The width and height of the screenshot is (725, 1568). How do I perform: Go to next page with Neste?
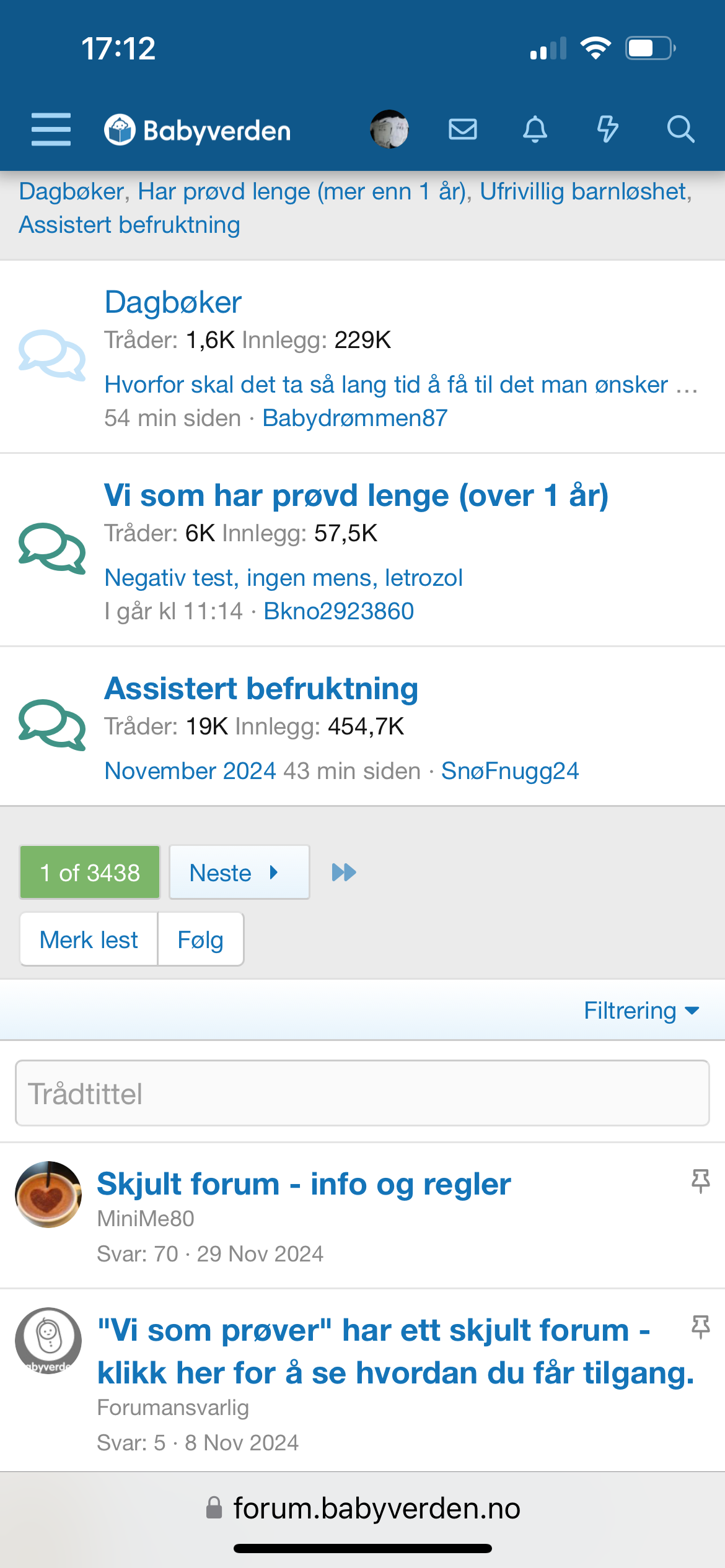pos(239,873)
